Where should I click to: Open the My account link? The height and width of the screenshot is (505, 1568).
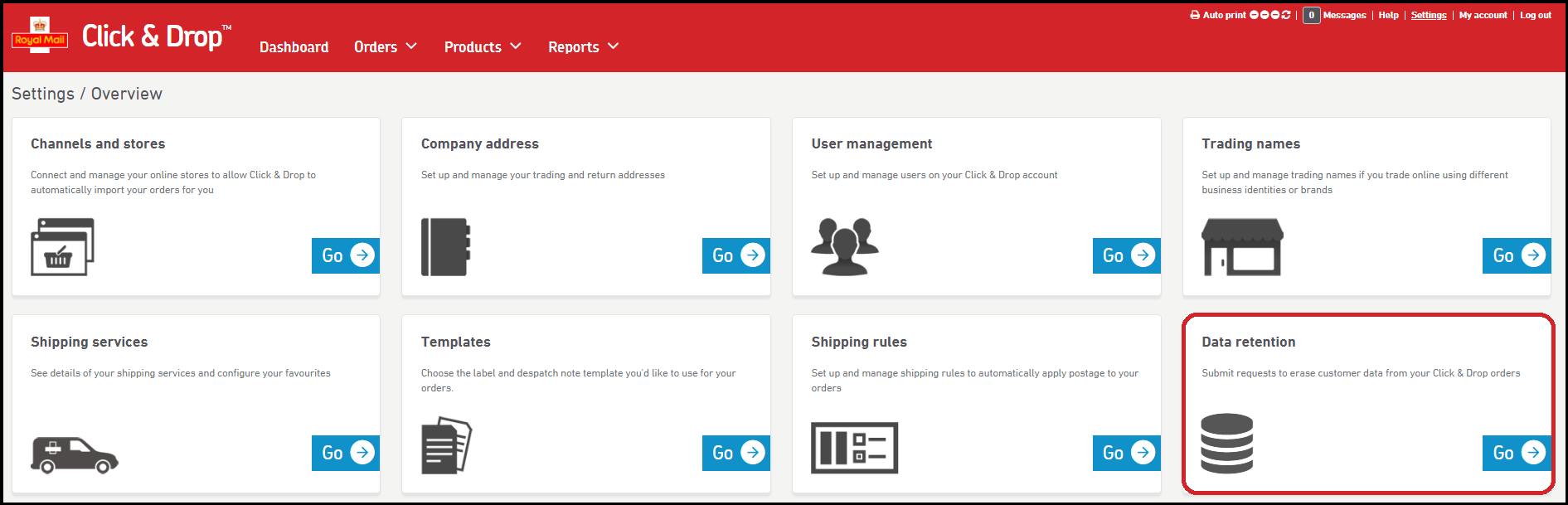pyautogui.click(x=1483, y=15)
